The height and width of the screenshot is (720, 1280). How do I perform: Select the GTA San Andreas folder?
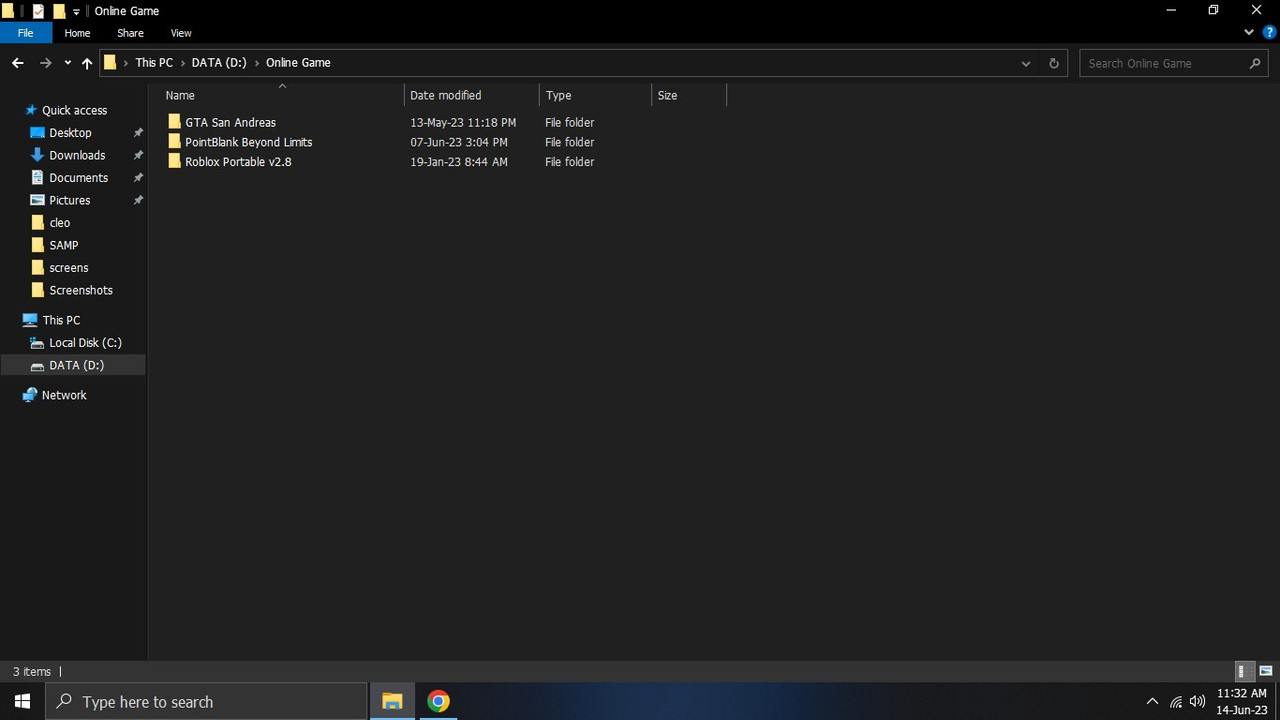pyautogui.click(x=230, y=123)
